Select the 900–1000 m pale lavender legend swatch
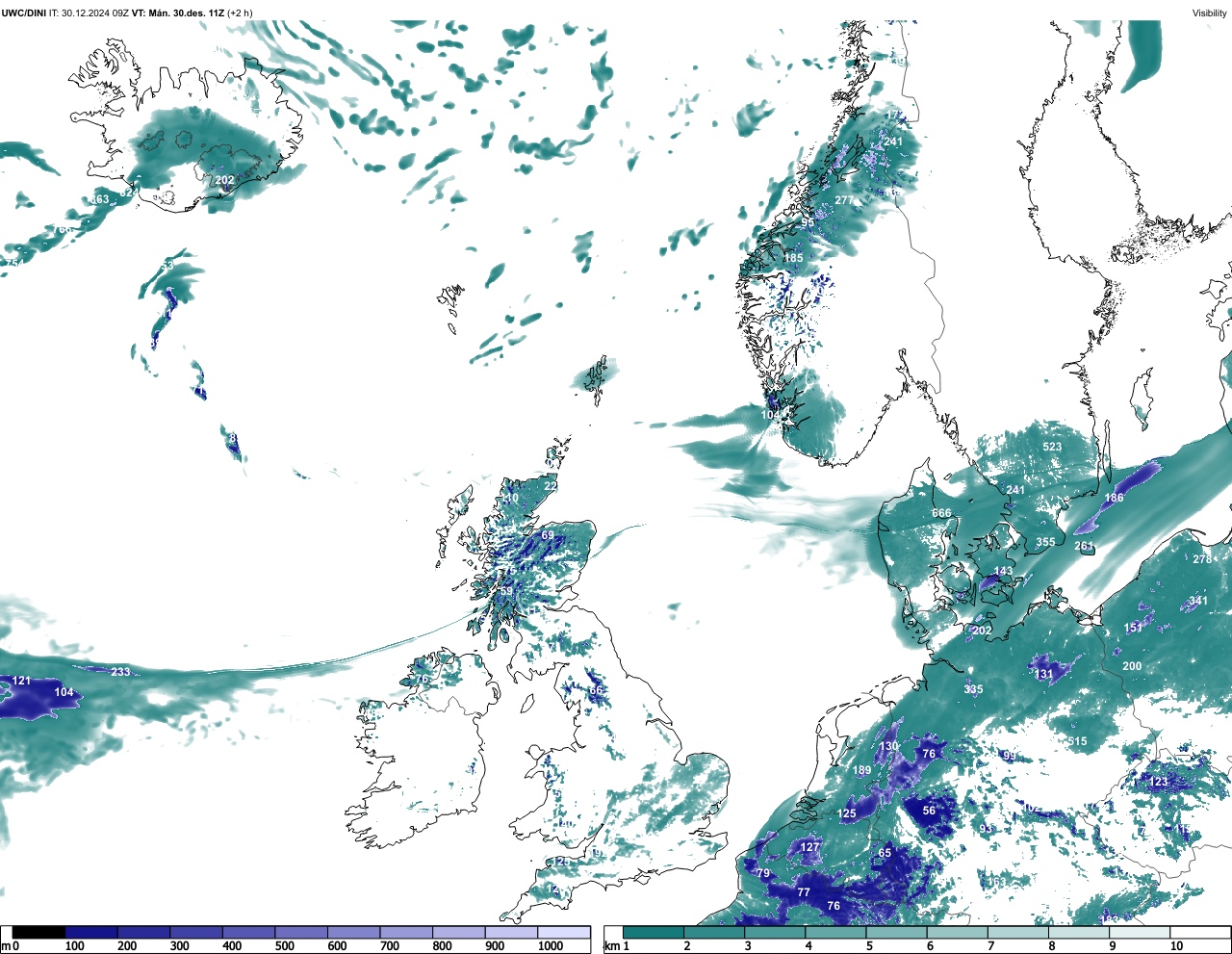The width and height of the screenshot is (1232, 954). click(511, 932)
